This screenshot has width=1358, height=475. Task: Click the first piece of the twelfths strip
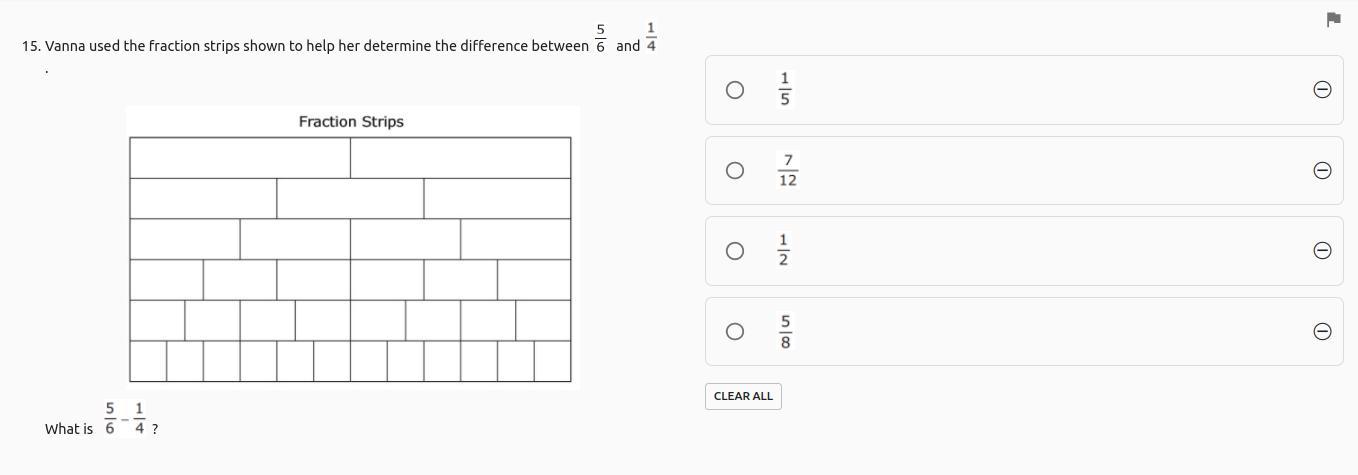point(148,361)
